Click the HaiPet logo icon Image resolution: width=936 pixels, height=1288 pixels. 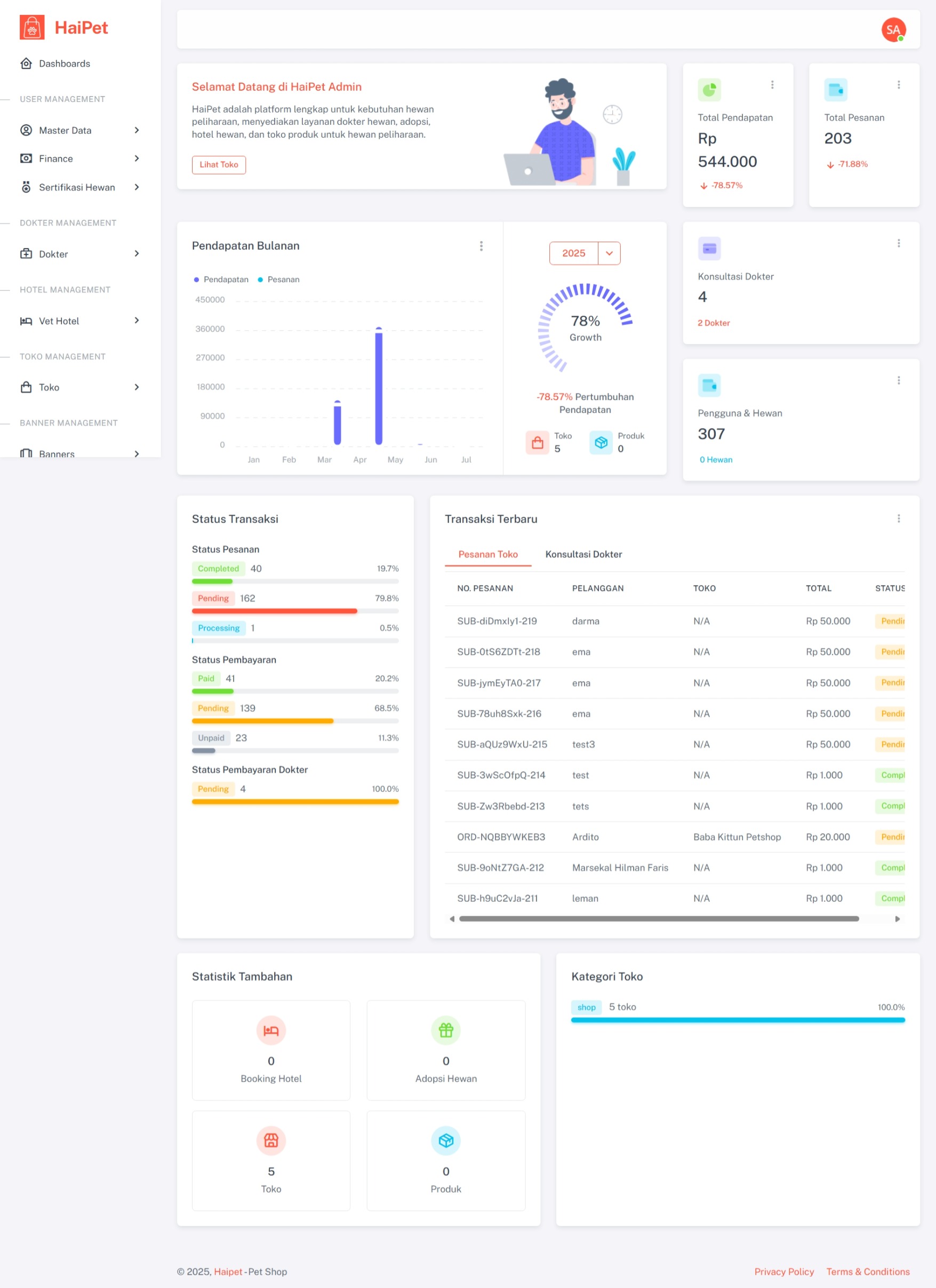(32, 27)
